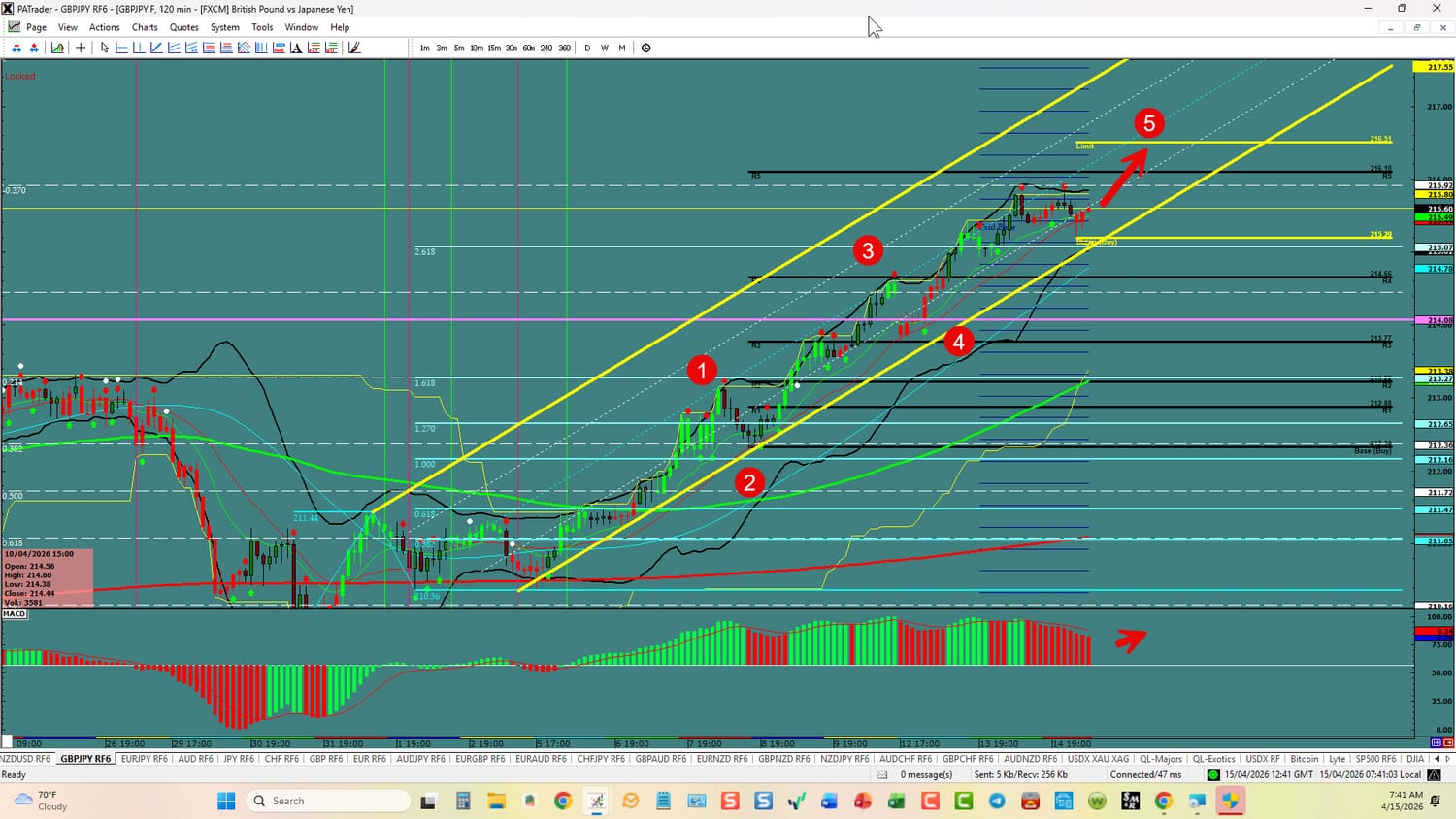Open the Quotes menu
The height and width of the screenshot is (819, 1456).
(x=183, y=27)
